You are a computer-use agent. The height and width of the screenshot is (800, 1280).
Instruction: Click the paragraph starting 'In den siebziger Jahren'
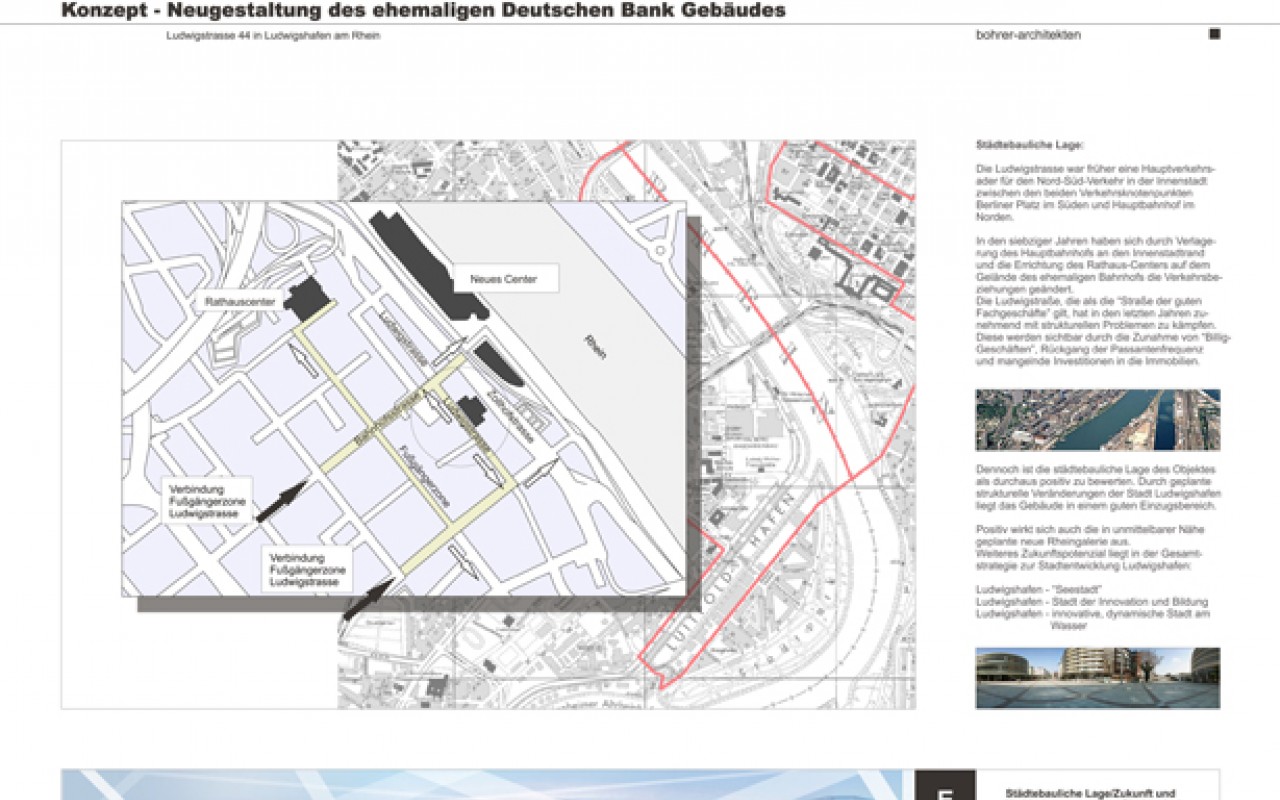[x=1103, y=302]
